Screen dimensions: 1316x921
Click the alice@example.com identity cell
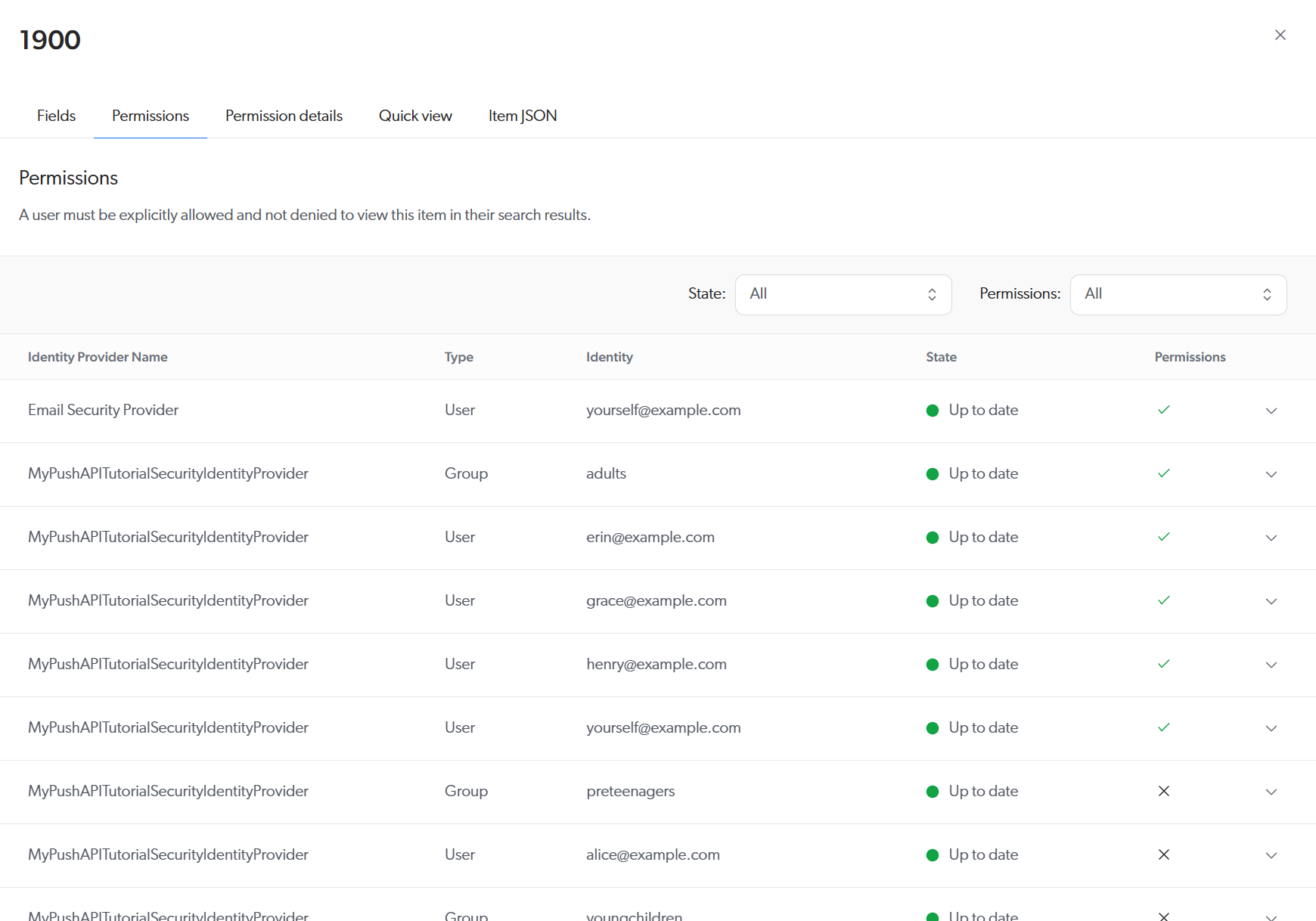click(x=653, y=854)
